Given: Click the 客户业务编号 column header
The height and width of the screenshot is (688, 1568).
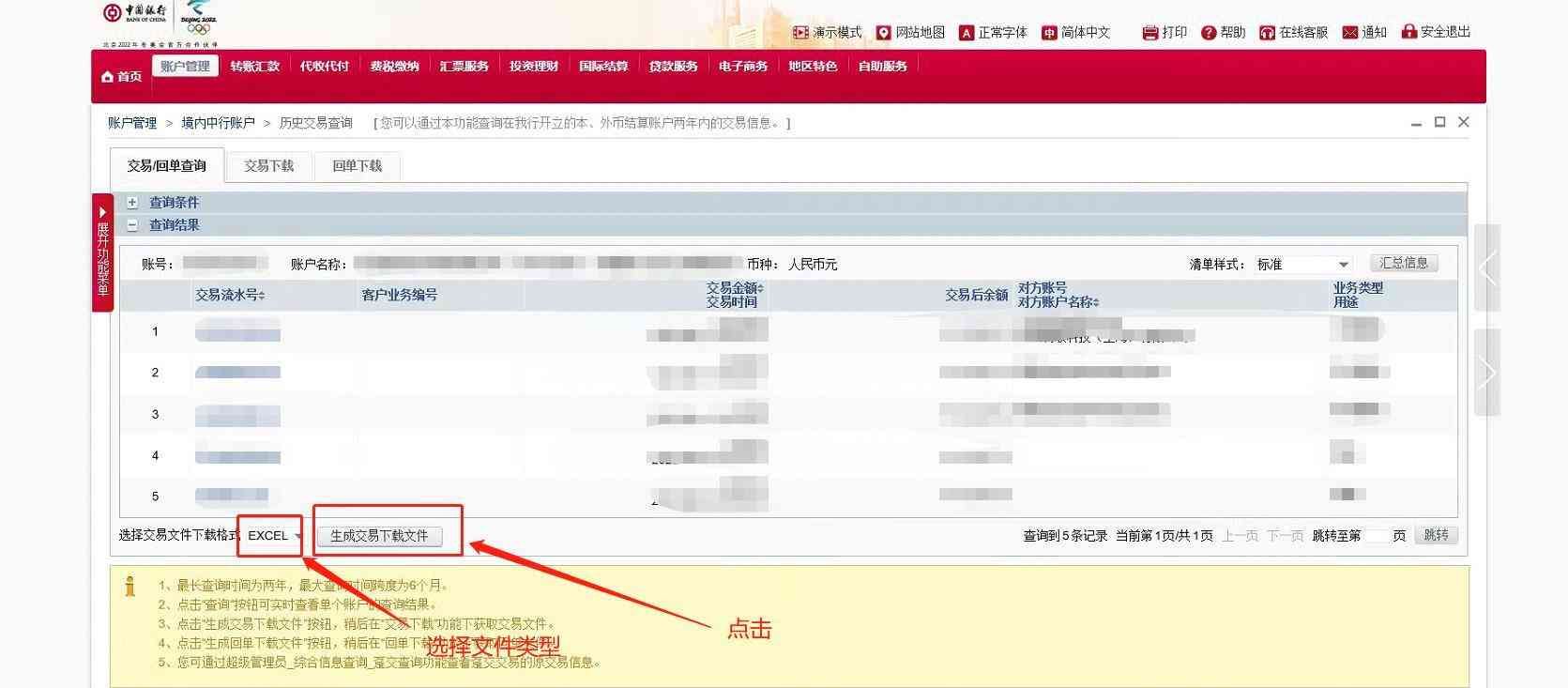Looking at the screenshot, I should pos(400,295).
